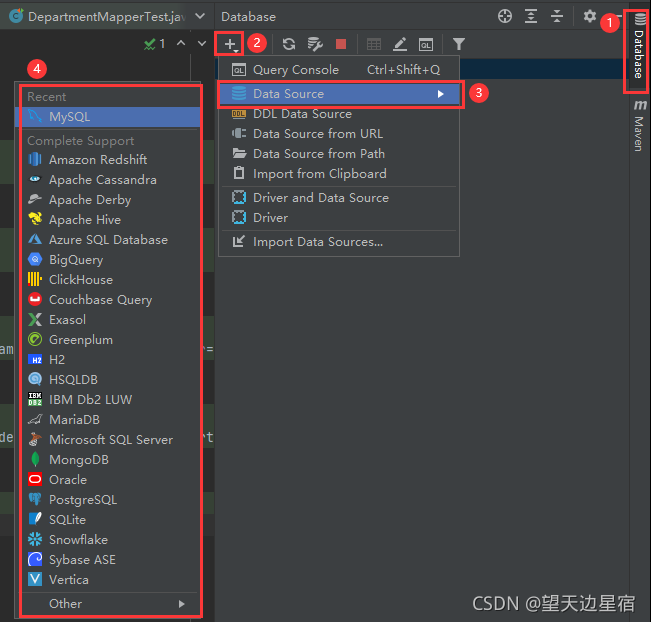Choose IBM Db2 LUW data source

pos(108,399)
